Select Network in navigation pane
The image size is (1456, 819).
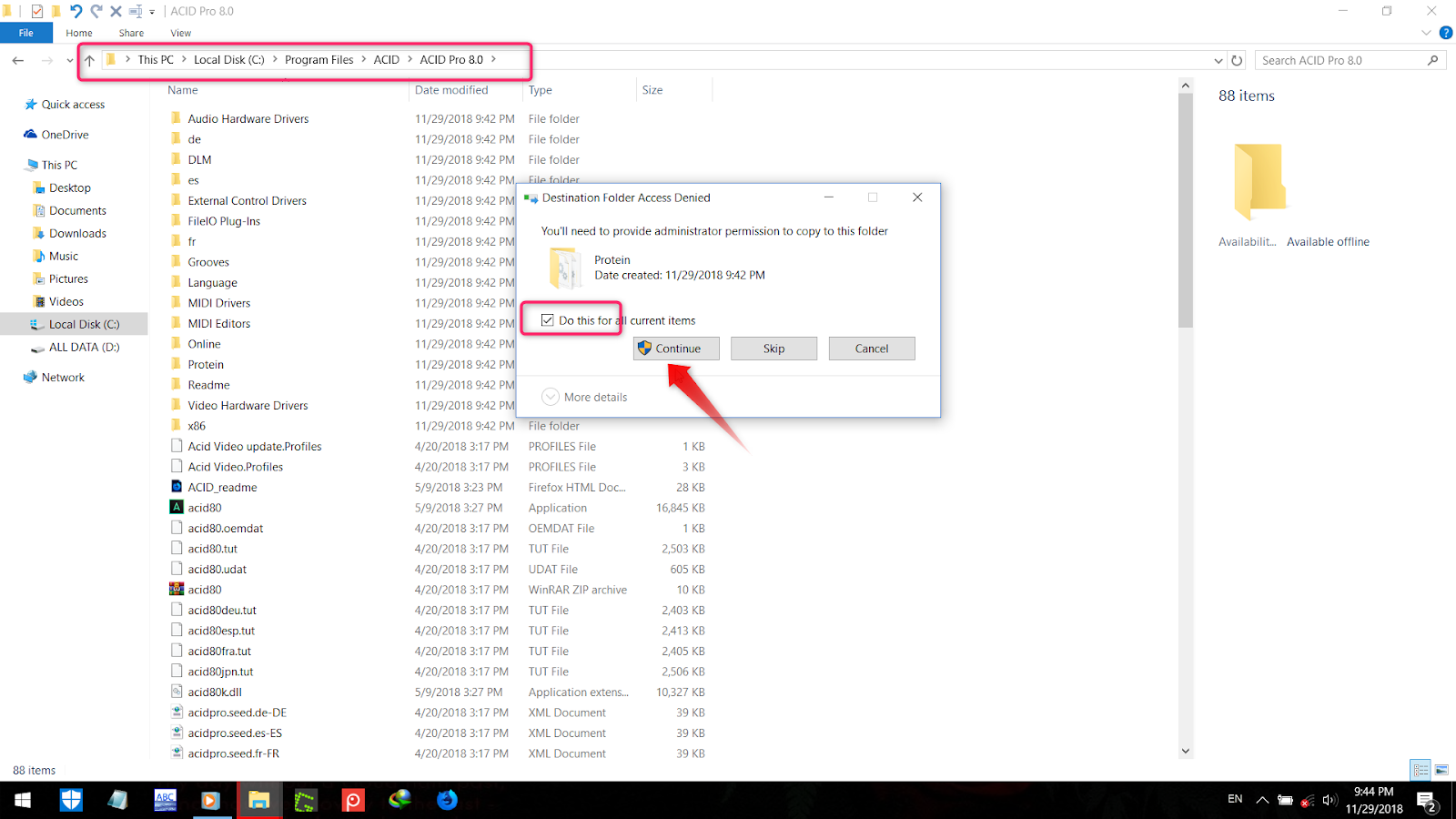tap(63, 378)
